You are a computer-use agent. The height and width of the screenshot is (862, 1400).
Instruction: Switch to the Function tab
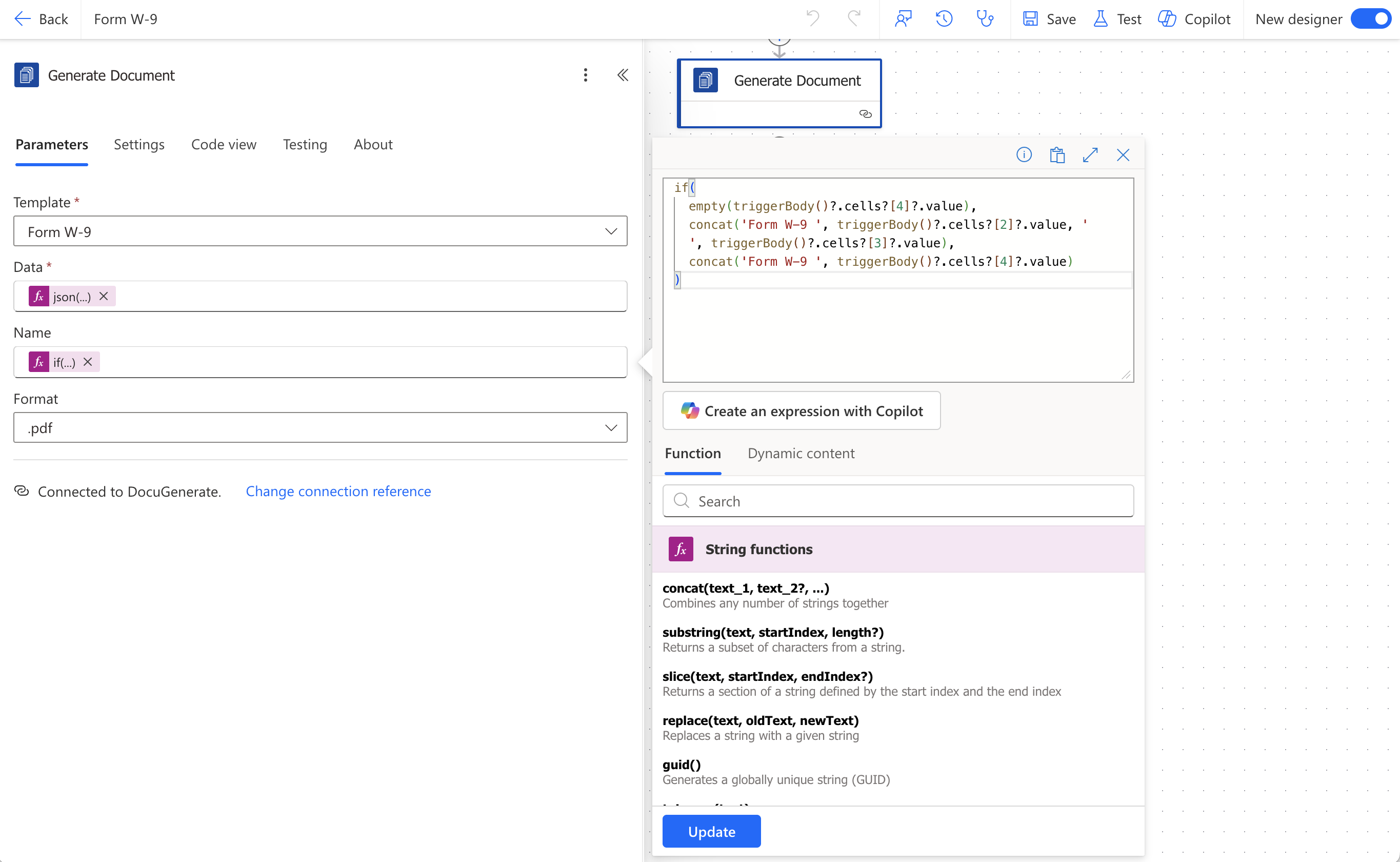click(x=693, y=453)
